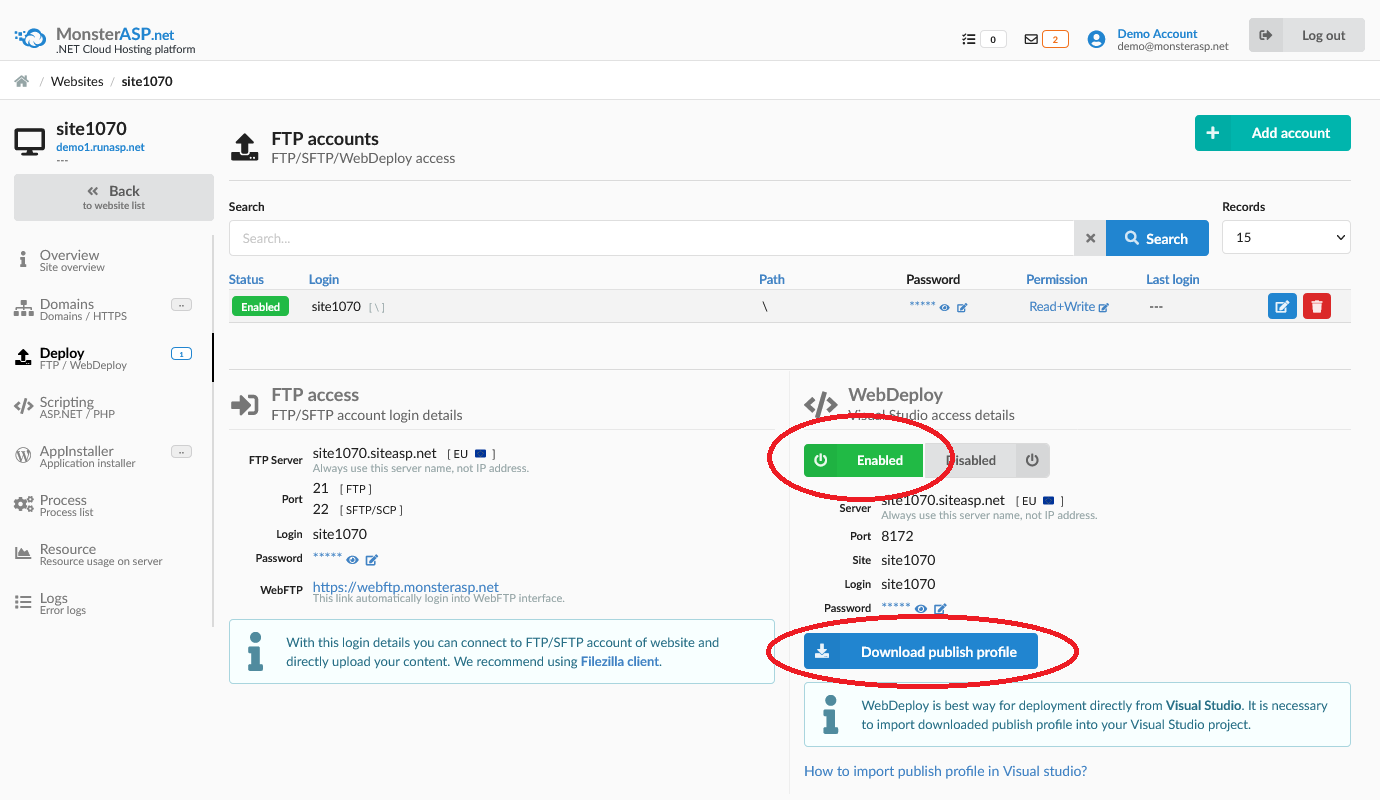1380x800 pixels.
Task: Sort table by Path column
Action: pyautogui.click(x=772, y=279)
